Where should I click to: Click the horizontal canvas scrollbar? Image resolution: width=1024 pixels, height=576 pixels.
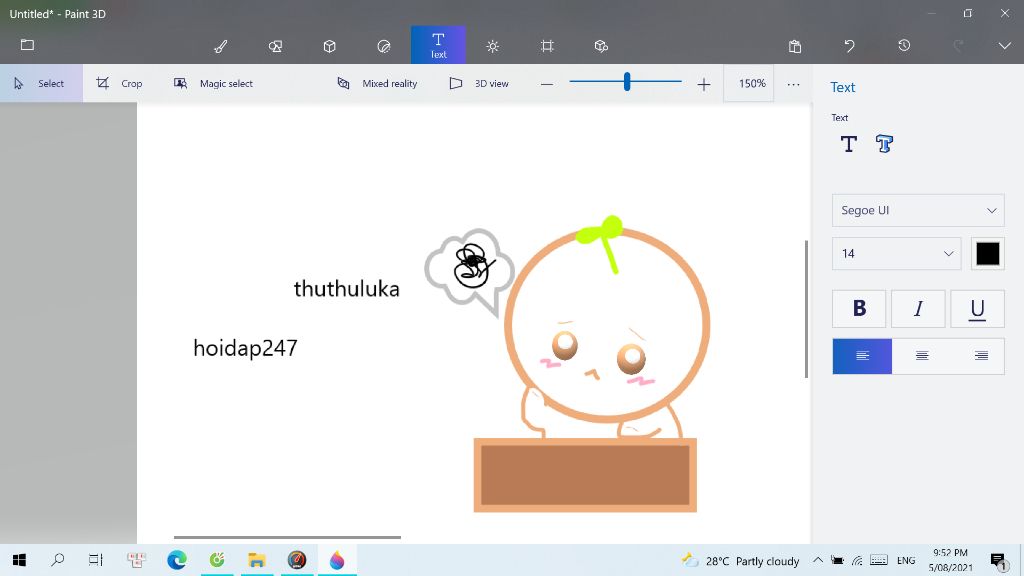tap(287, 537)
